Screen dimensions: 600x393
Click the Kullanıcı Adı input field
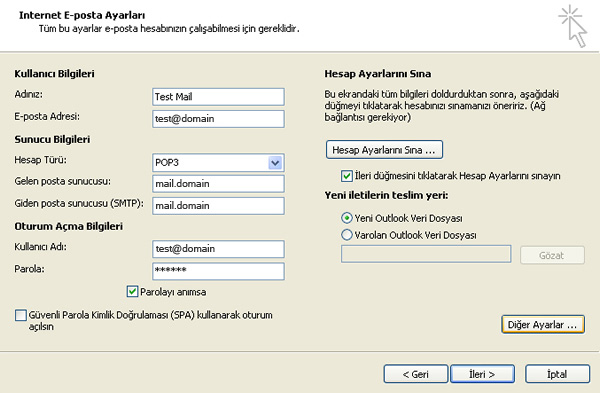(218, 249)
